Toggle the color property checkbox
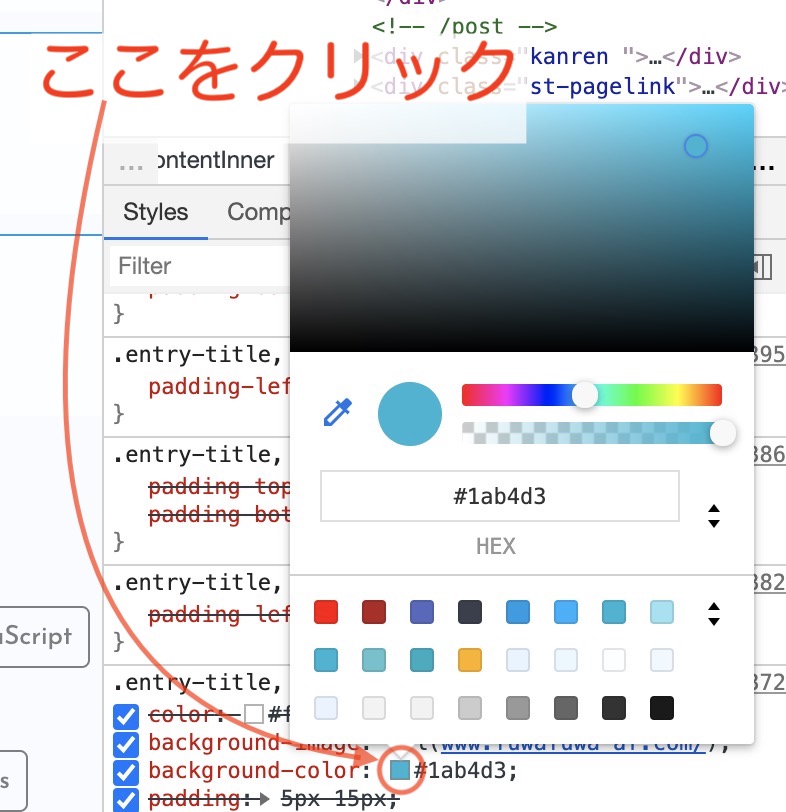 pyautogui.click(x=126, y=717)
